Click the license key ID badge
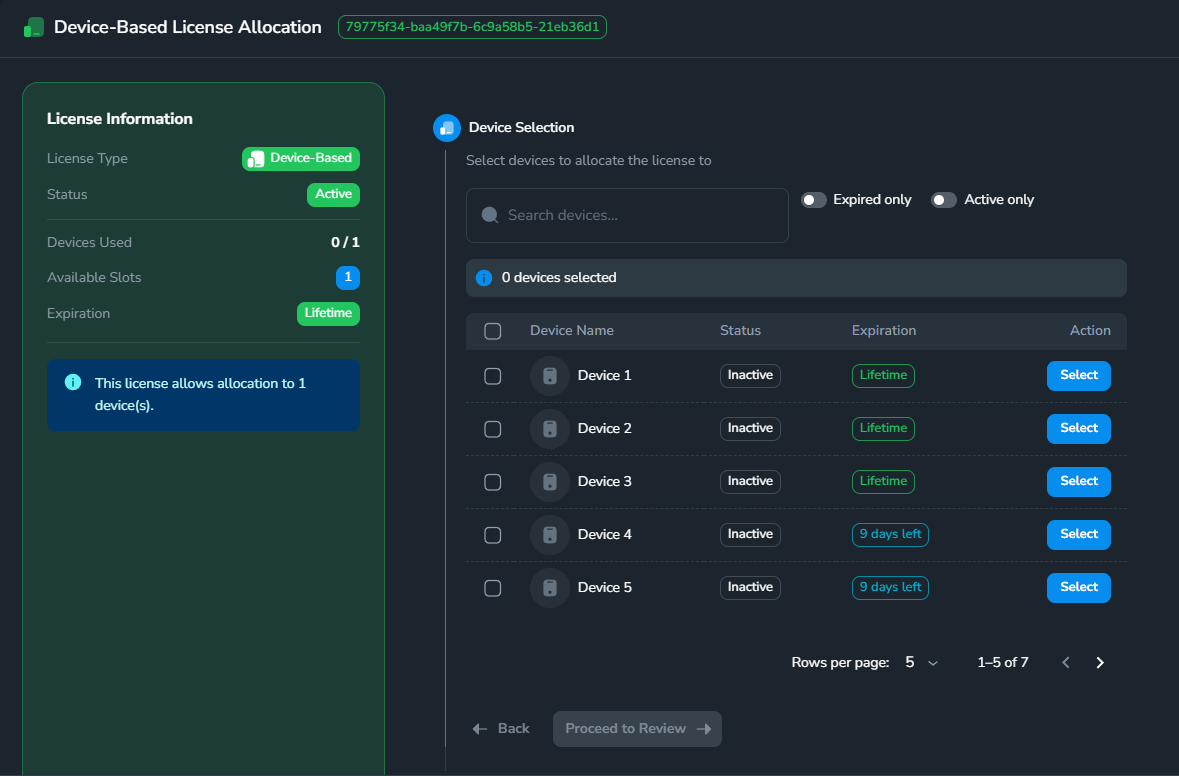Image resolution: width=1179 pixels, height=776 pixels. pyautogui.click(x=472, y=27)
